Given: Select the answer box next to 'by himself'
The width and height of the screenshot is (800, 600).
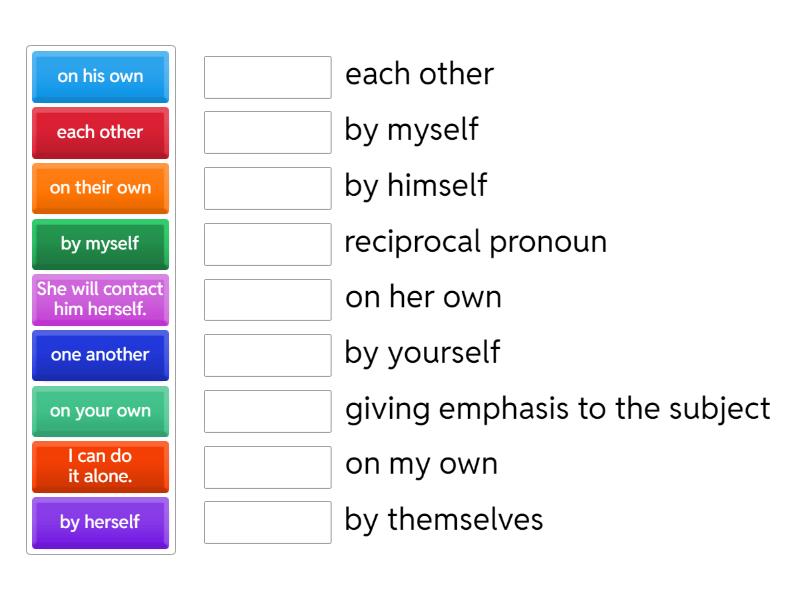Looking at the screenshot, I should [266, 187].
